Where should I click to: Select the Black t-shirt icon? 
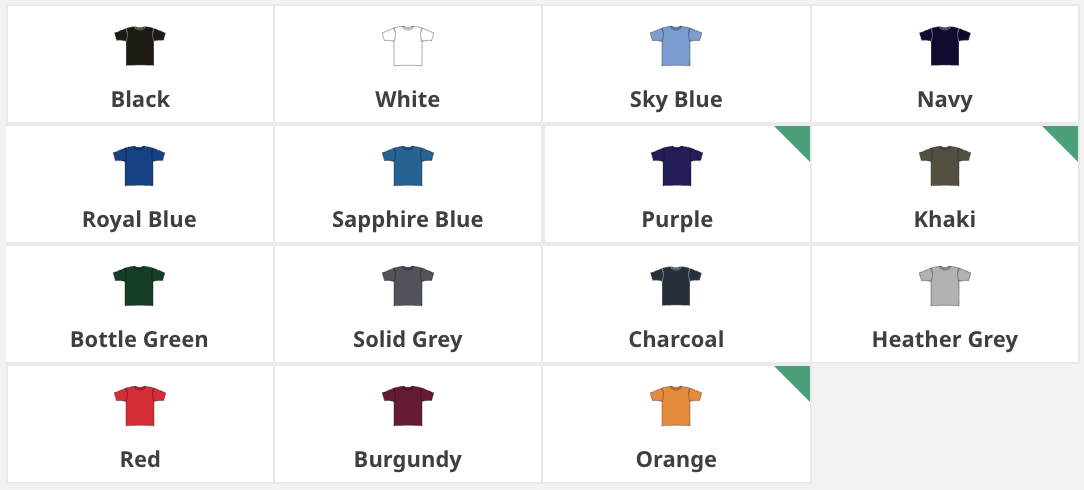[x=140, y=46]
